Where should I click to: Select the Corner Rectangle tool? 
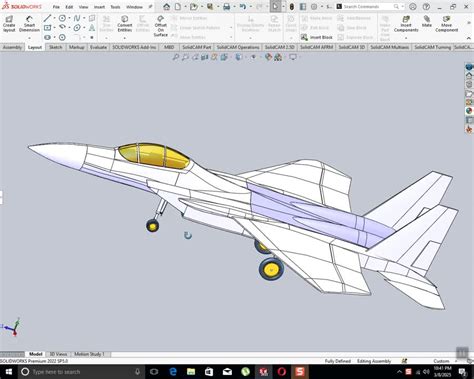(47, 28)
